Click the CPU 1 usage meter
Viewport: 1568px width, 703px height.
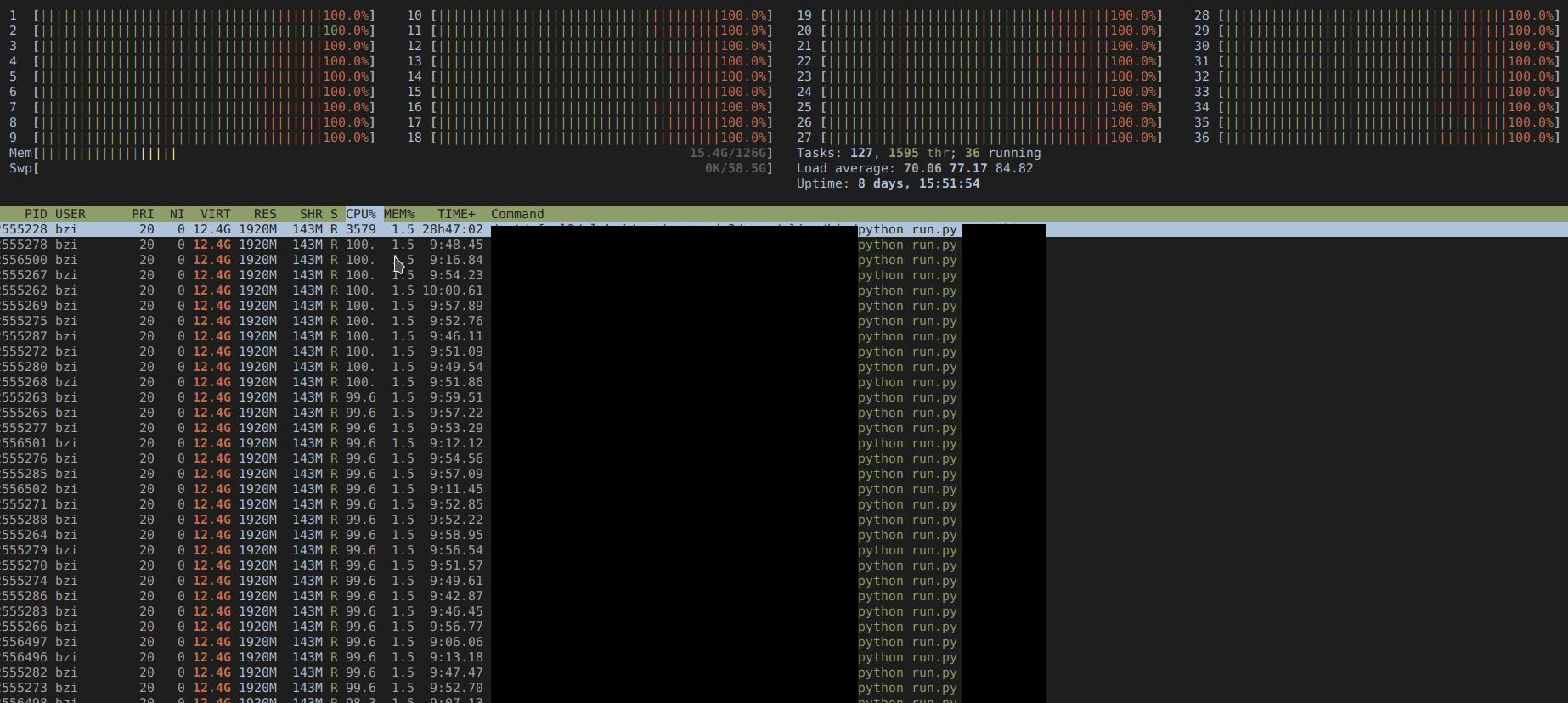point(192,15)
